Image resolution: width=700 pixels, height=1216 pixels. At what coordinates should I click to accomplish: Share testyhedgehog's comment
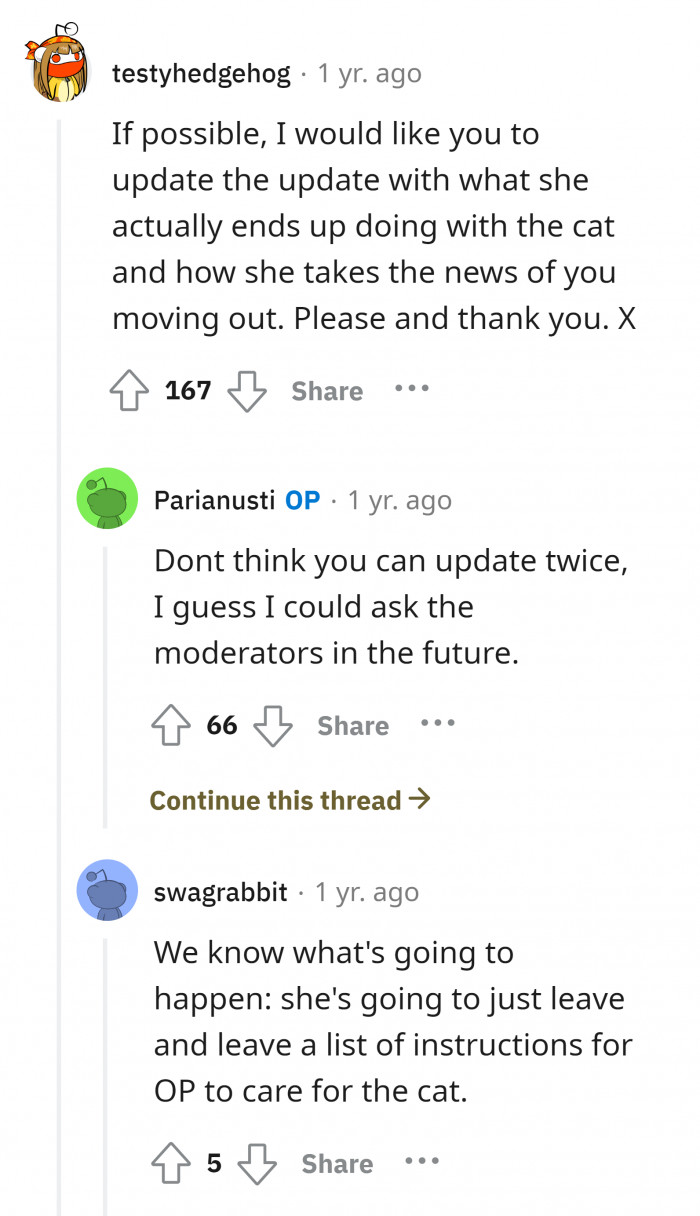[327, 391]
